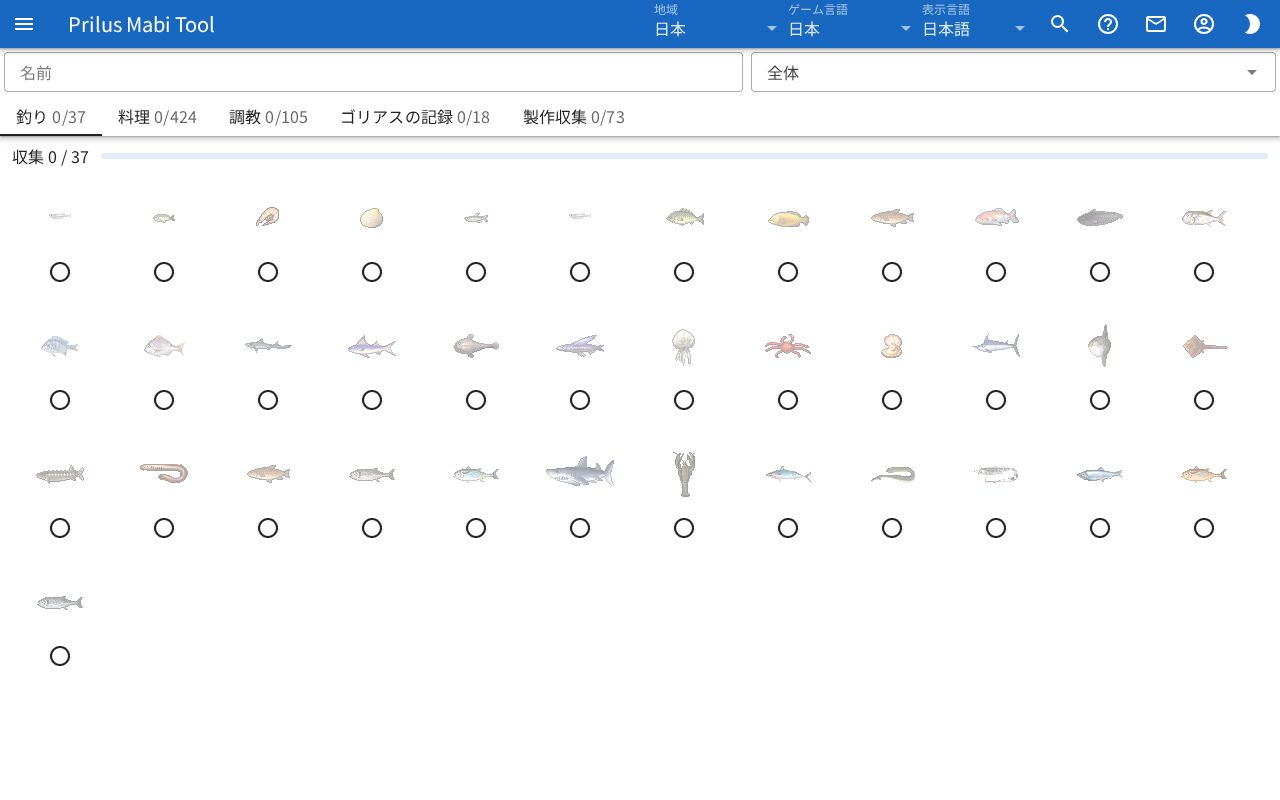Click the 収集 progress bar

[x=684, y=156]
